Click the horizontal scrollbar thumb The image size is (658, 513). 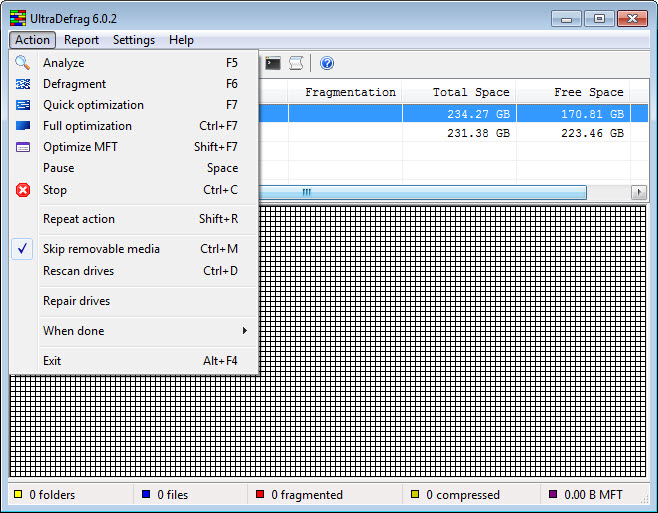tap(422, 192)
